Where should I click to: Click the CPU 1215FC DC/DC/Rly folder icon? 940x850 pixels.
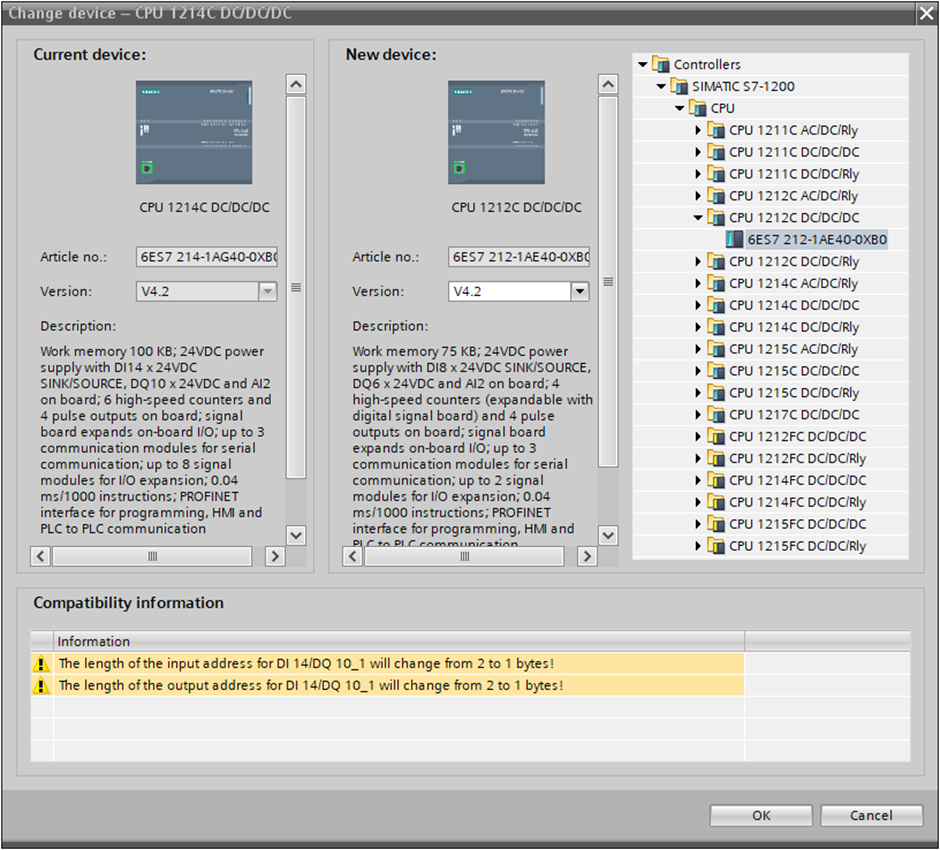coord(716,545)
